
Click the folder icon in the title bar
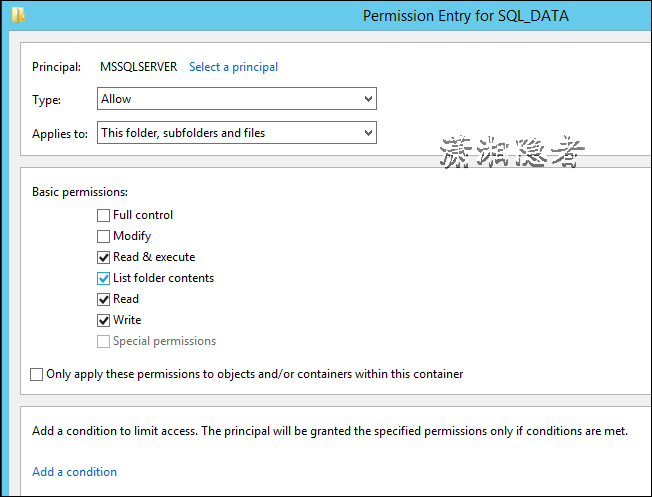click(x=18, y=15)
